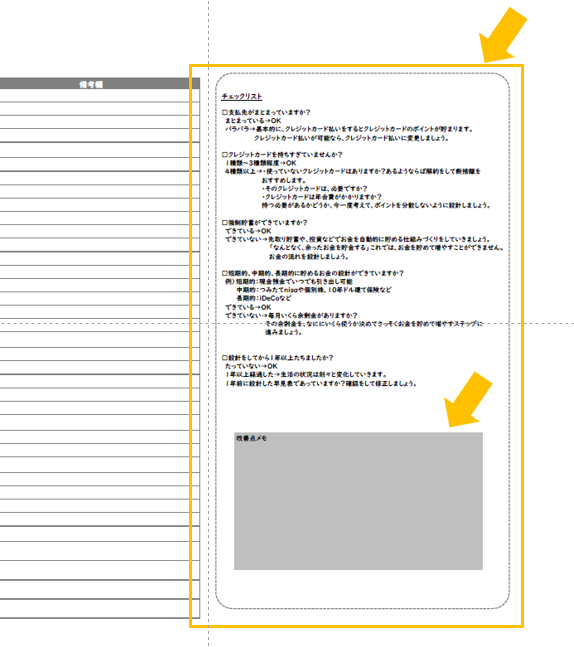
Task: Click the 1種類~3種類程度→OK line
Action: pos(261,163)
